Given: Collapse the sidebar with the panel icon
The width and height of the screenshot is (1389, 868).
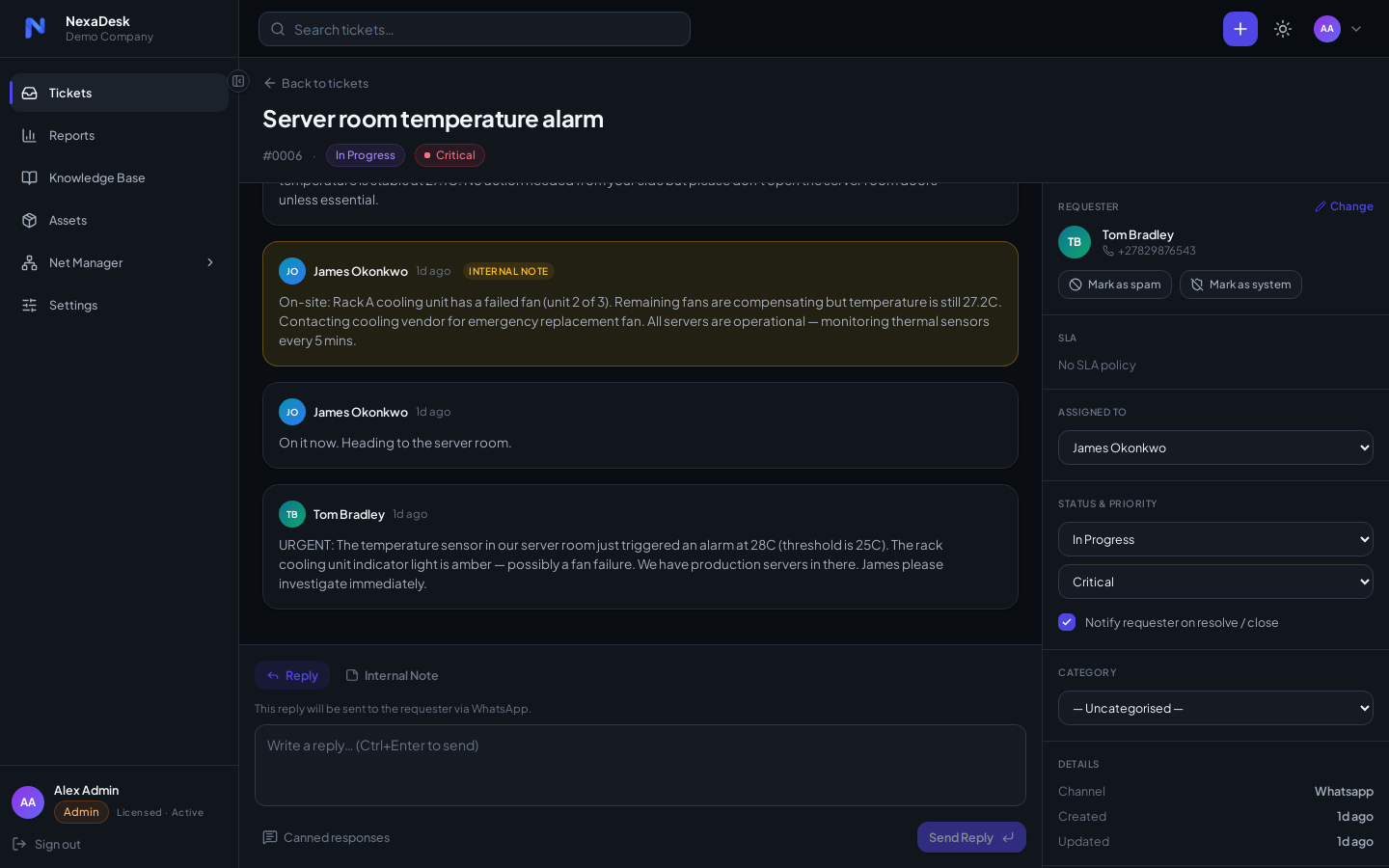Looking at the screenshot, I should [x=238, y=81].
